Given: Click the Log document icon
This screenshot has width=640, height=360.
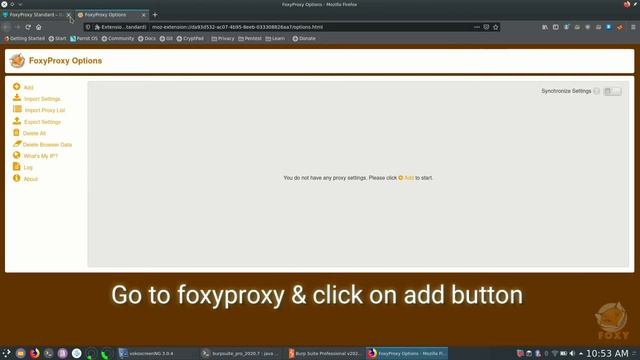Looking at the screenshot, I should point(16,167).
